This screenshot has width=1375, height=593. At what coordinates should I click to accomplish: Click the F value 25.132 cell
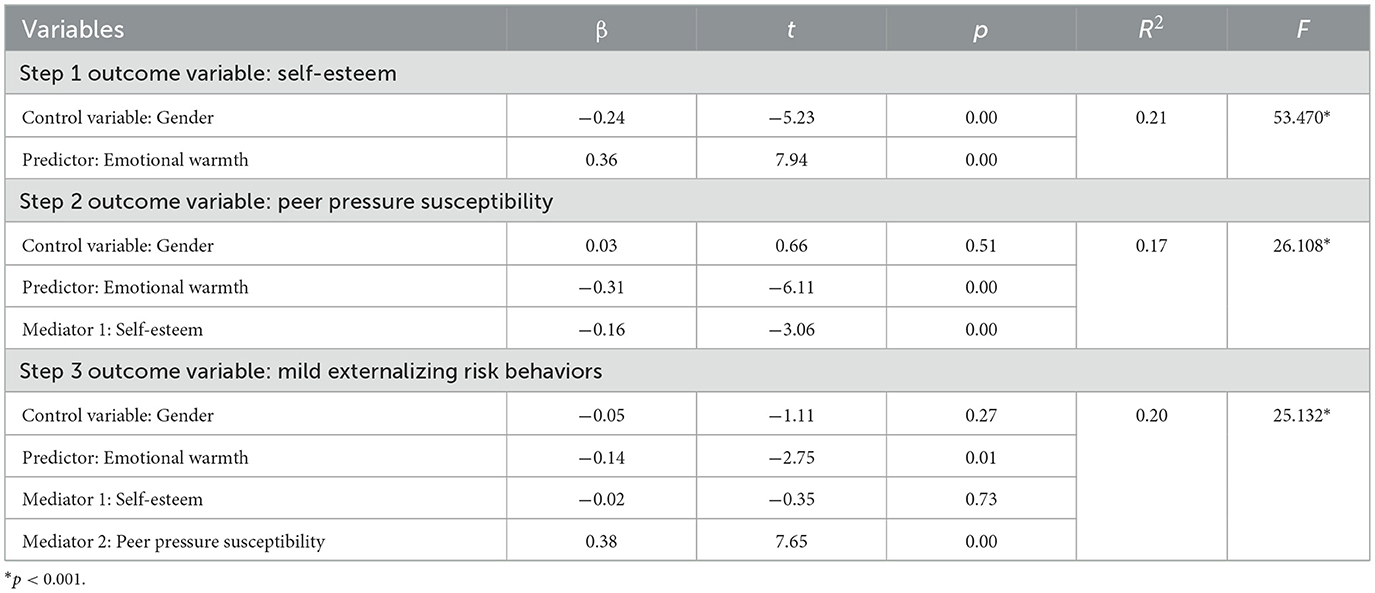(x=1300, y=415)
